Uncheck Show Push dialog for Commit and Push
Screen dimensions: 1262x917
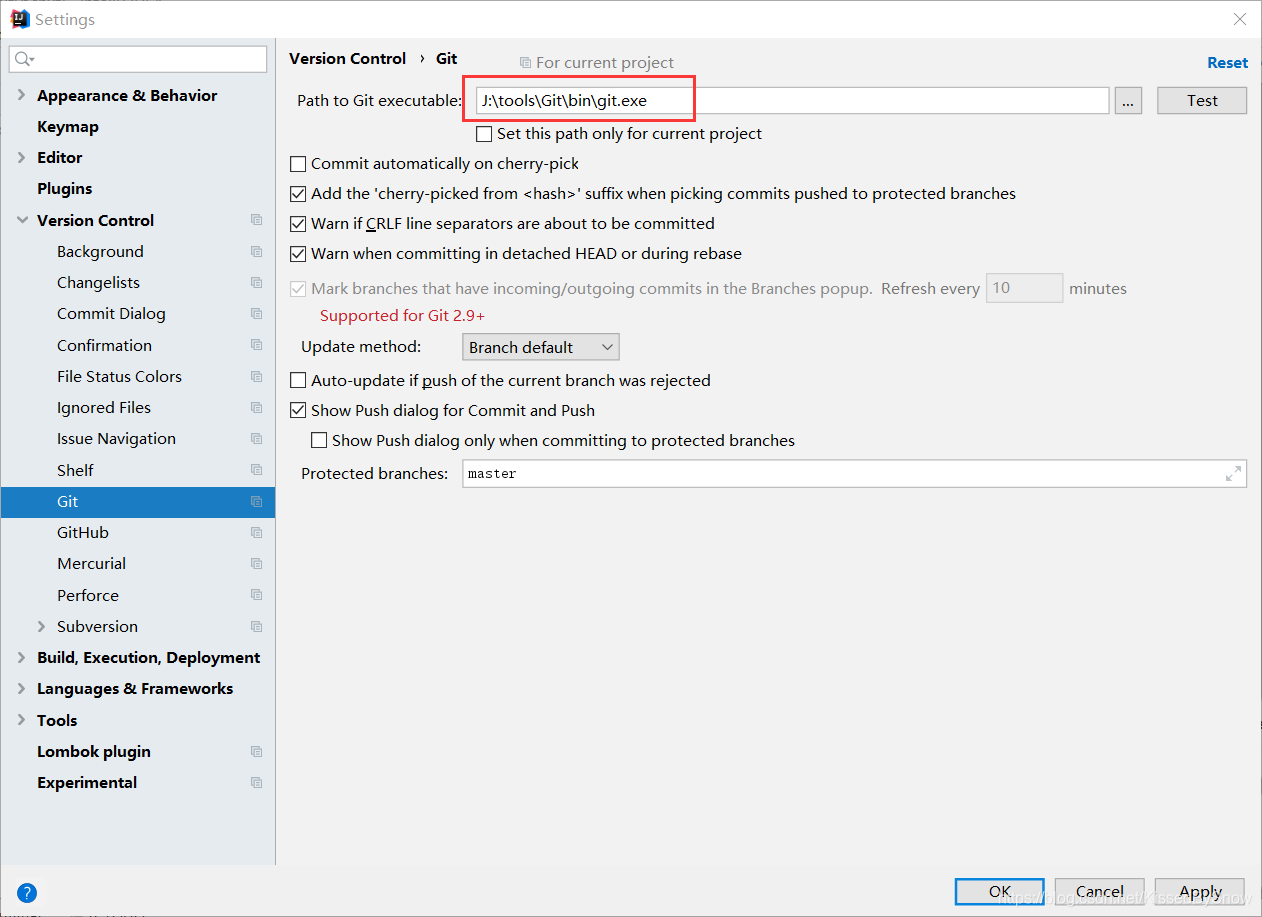point(298,410)
